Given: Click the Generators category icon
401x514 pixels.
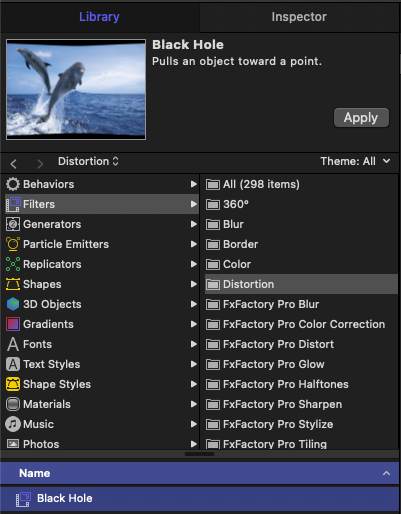Looking at the screenshot, I should point(13,224).
